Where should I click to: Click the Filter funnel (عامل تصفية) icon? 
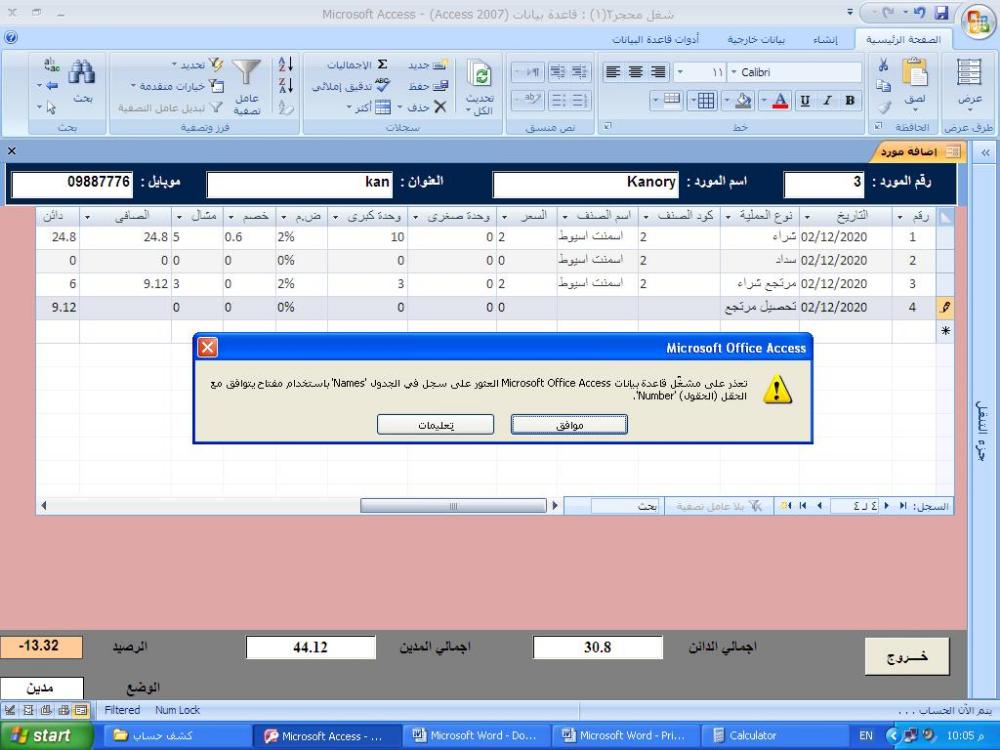point(247,73)
